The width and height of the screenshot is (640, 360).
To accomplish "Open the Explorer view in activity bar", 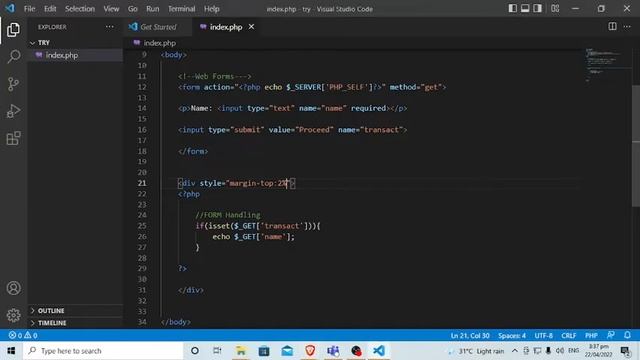I will point(13,30).
